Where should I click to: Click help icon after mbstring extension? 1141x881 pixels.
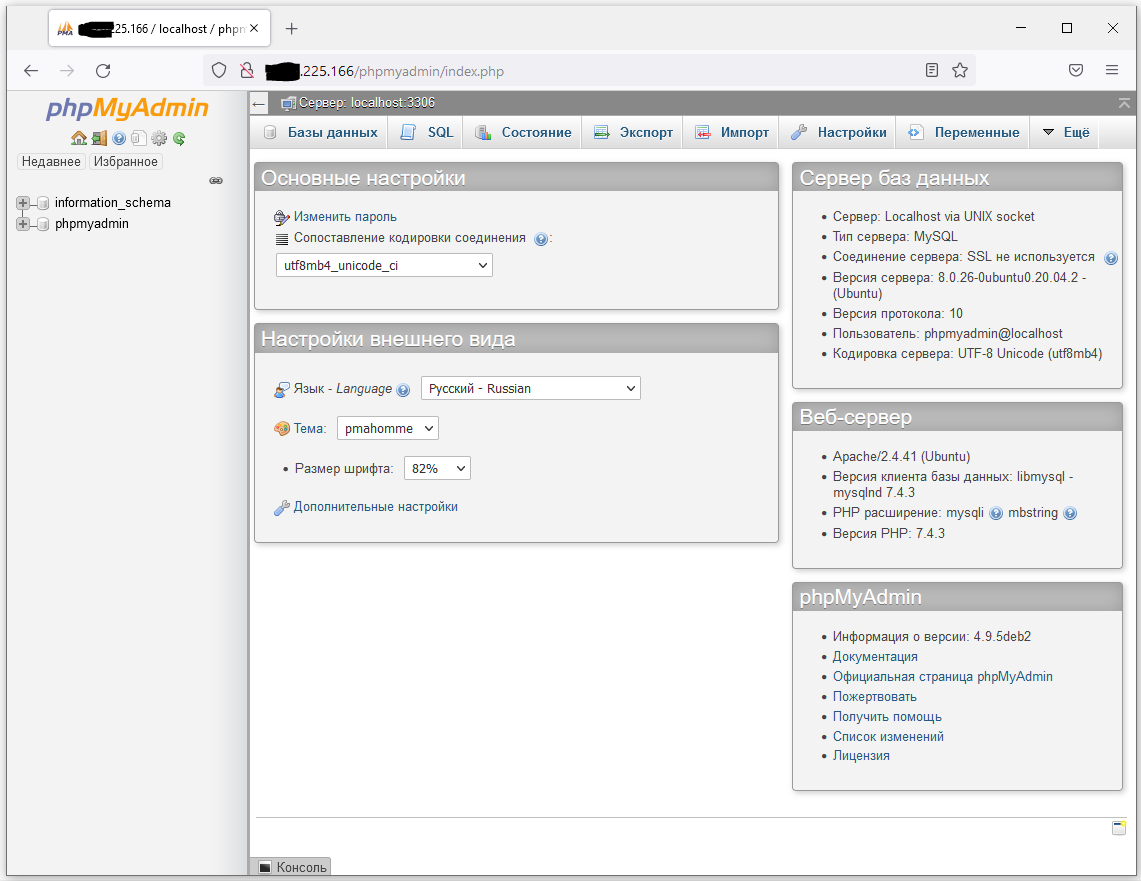[x=1070, y=514]
